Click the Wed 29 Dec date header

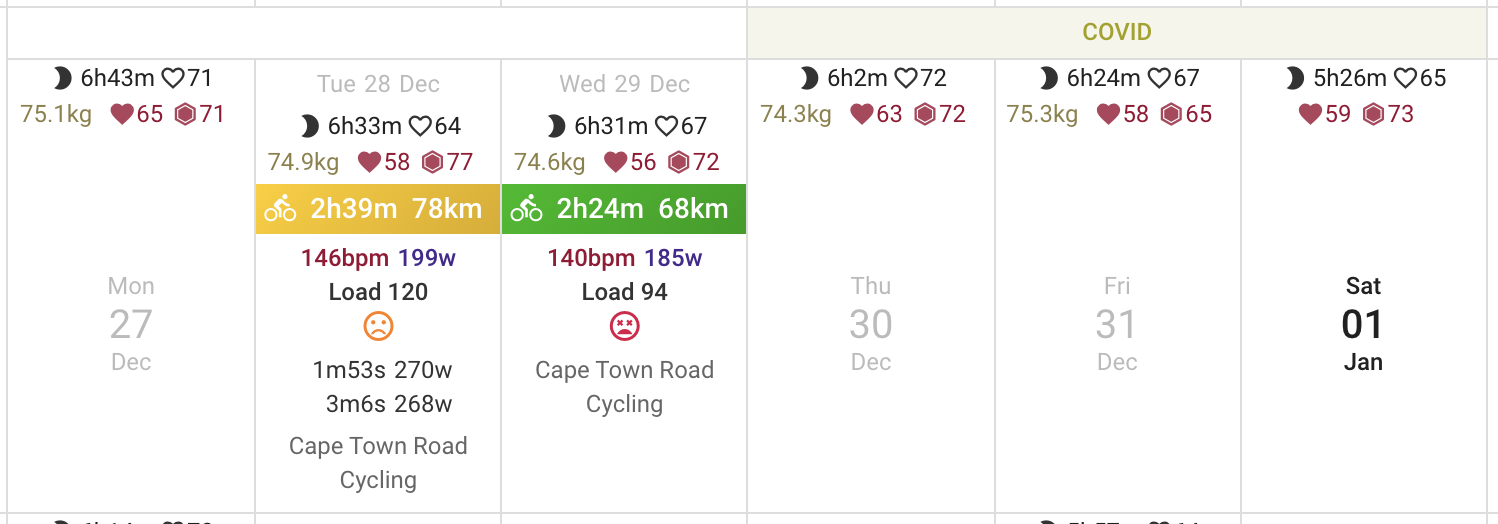(x=624, y=84)
